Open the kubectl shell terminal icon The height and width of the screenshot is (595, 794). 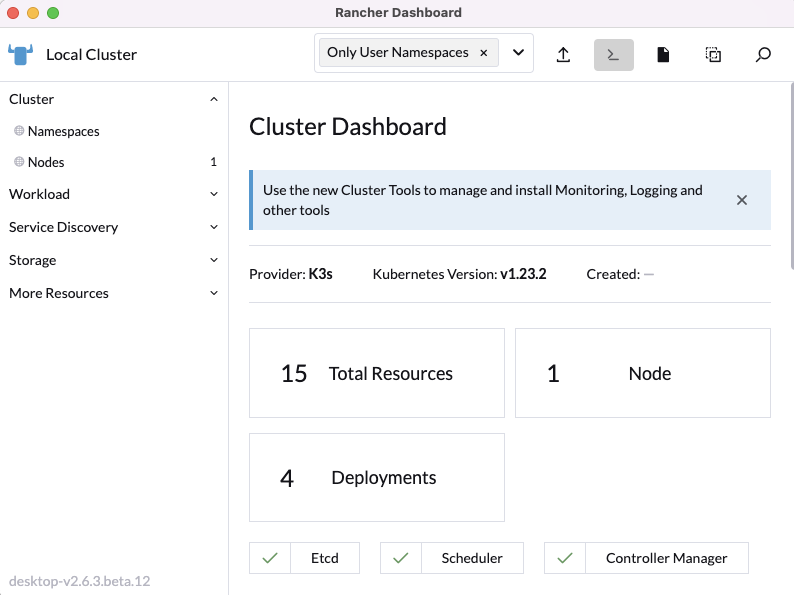613,55
